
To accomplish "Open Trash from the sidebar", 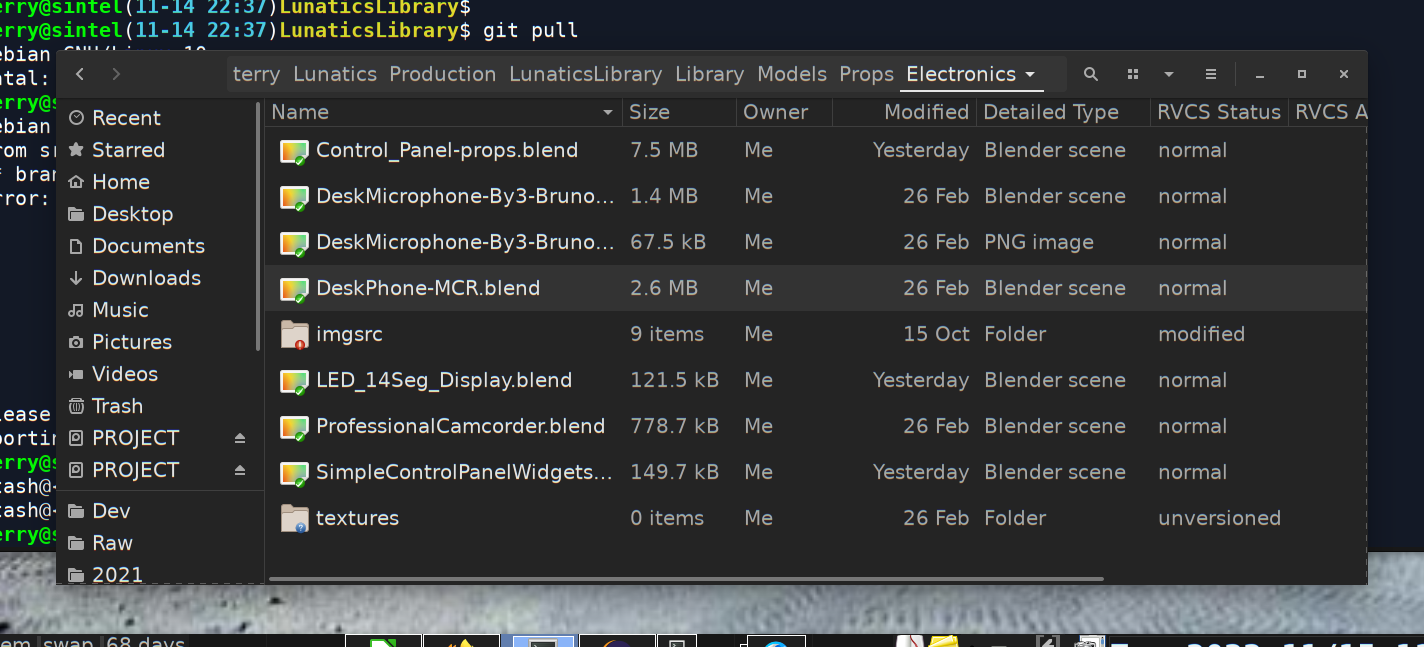I will click(117, 406).
